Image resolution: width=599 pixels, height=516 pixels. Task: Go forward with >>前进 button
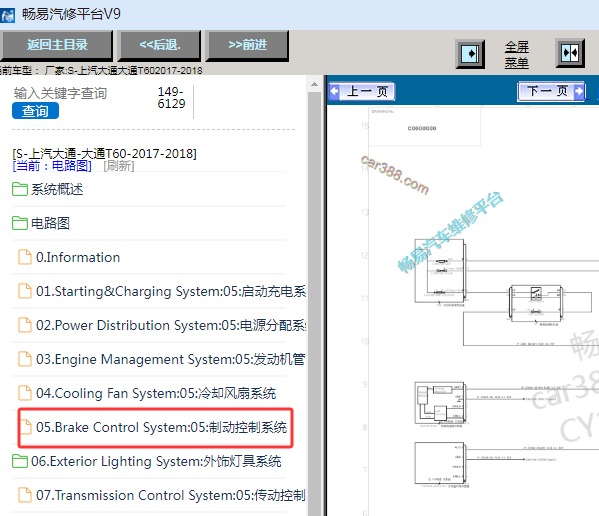coord(247,45)
